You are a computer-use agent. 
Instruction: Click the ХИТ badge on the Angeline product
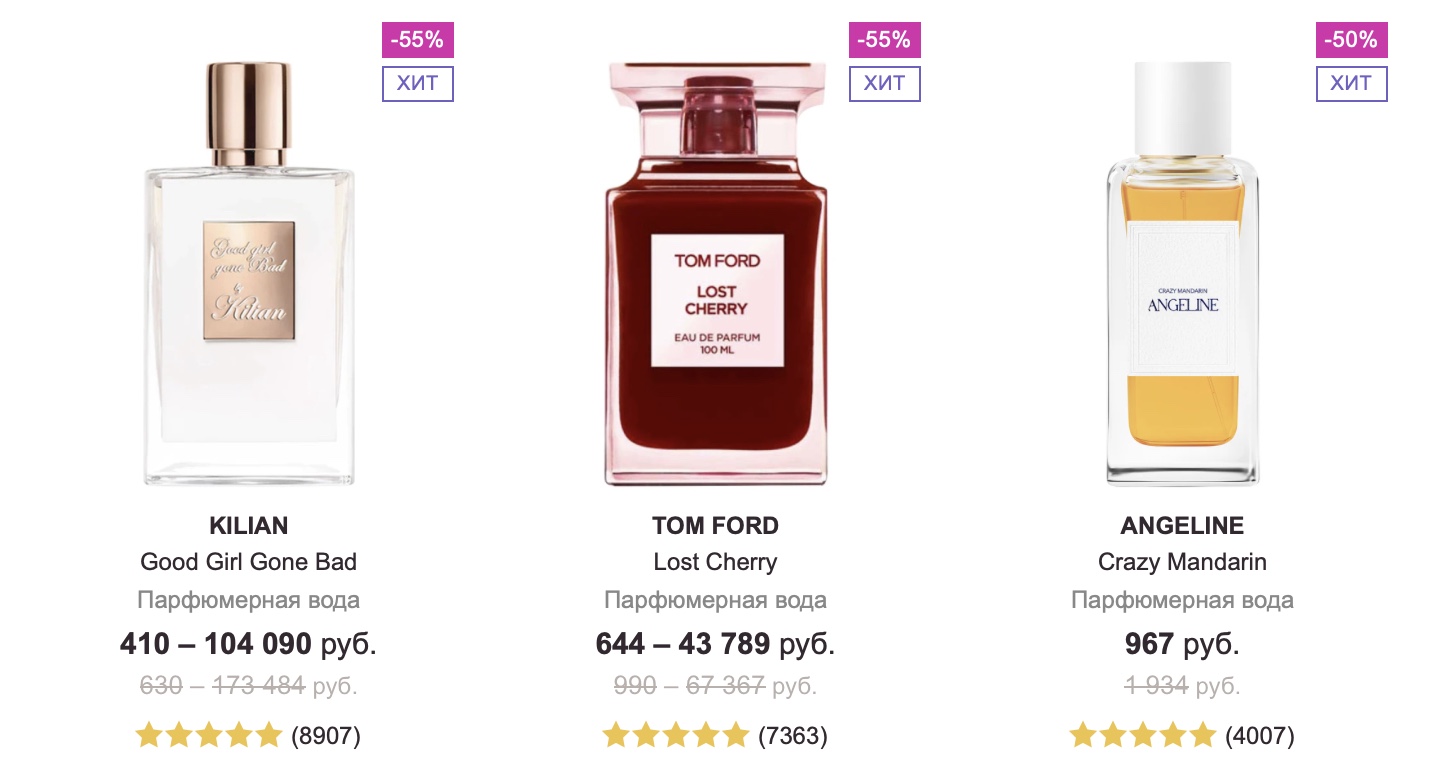pos(1352,84)
